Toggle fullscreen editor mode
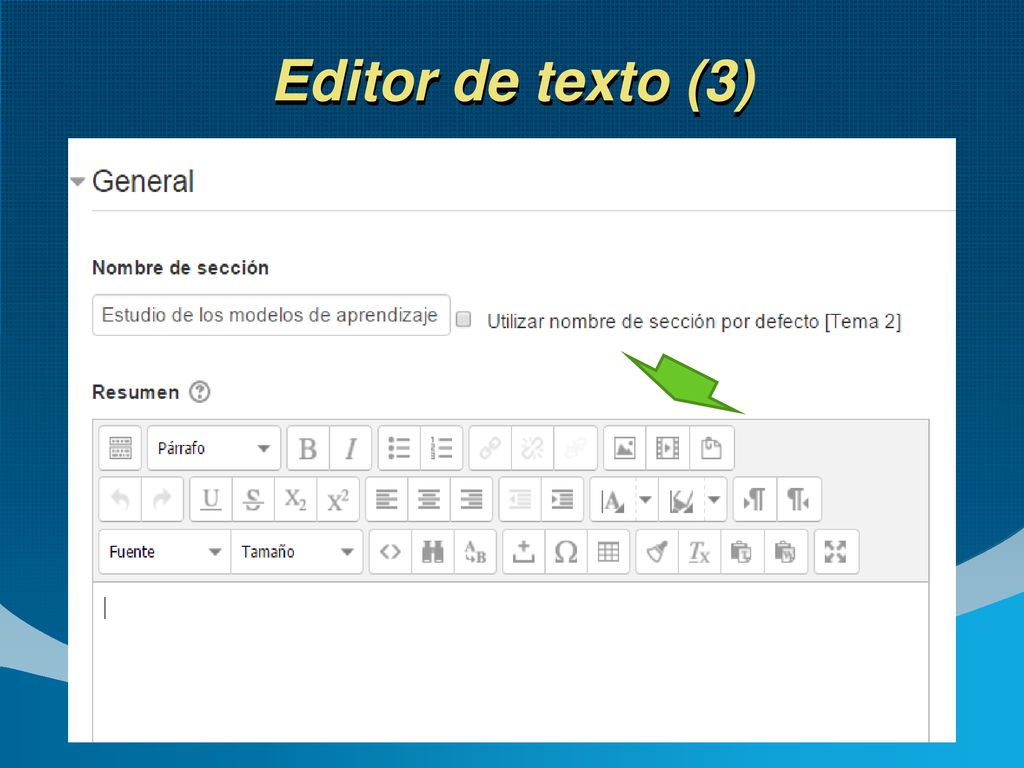Image resolution: width=1024 pixels, height=768 pixels. pyautogui.click(x=836, y=552)
